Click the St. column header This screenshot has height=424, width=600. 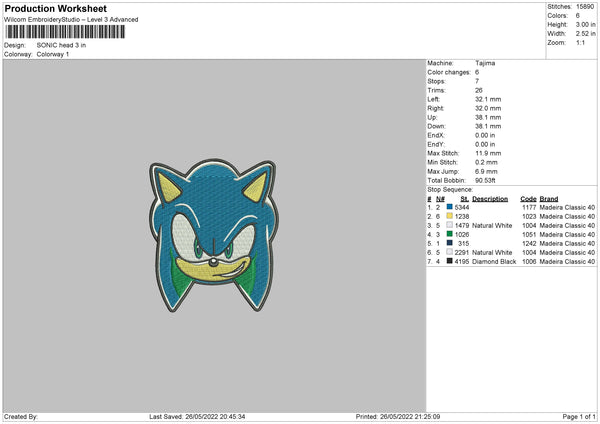pos(465,198)
